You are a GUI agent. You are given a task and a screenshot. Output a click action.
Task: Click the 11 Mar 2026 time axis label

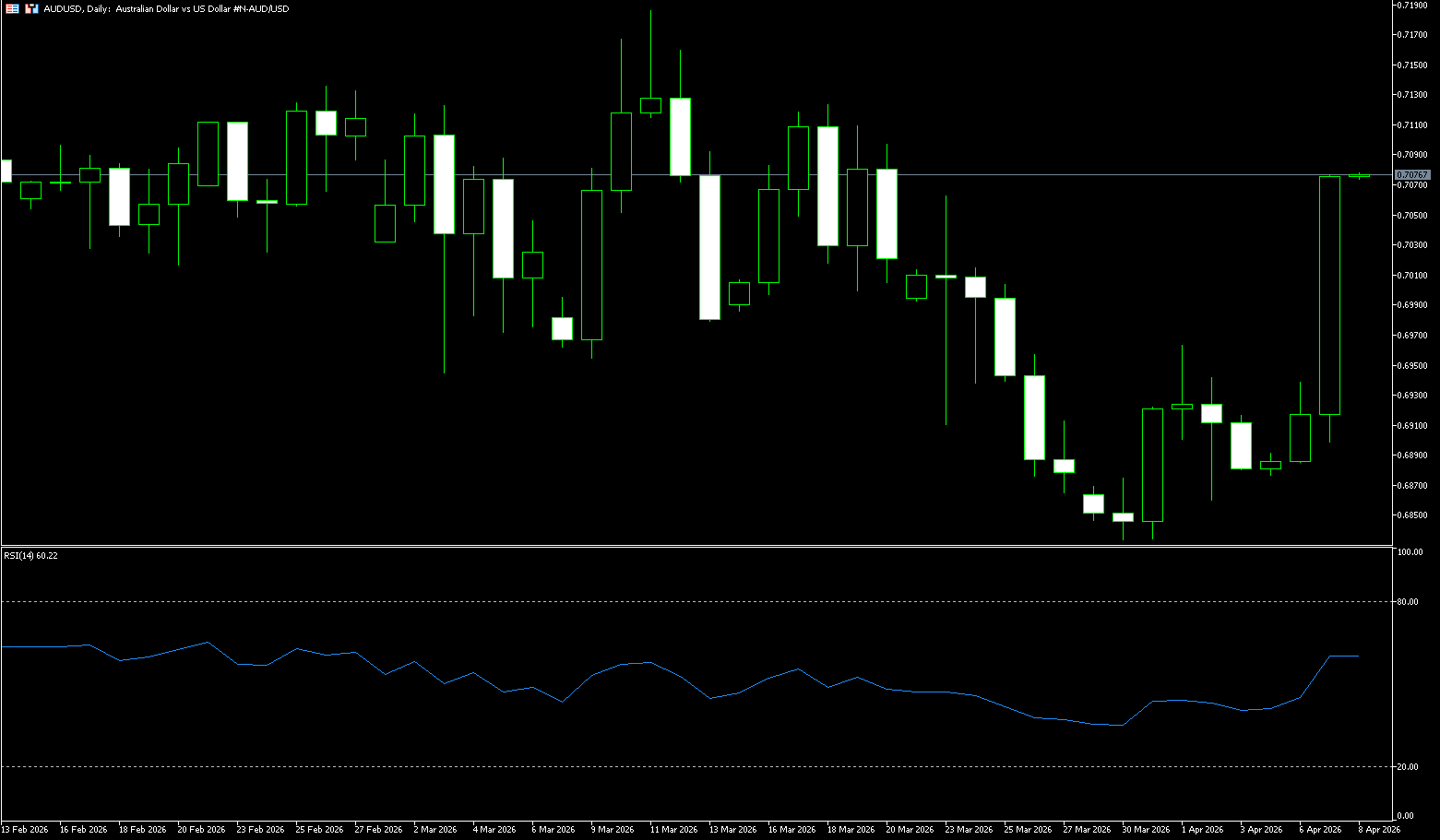coord(673,830)
